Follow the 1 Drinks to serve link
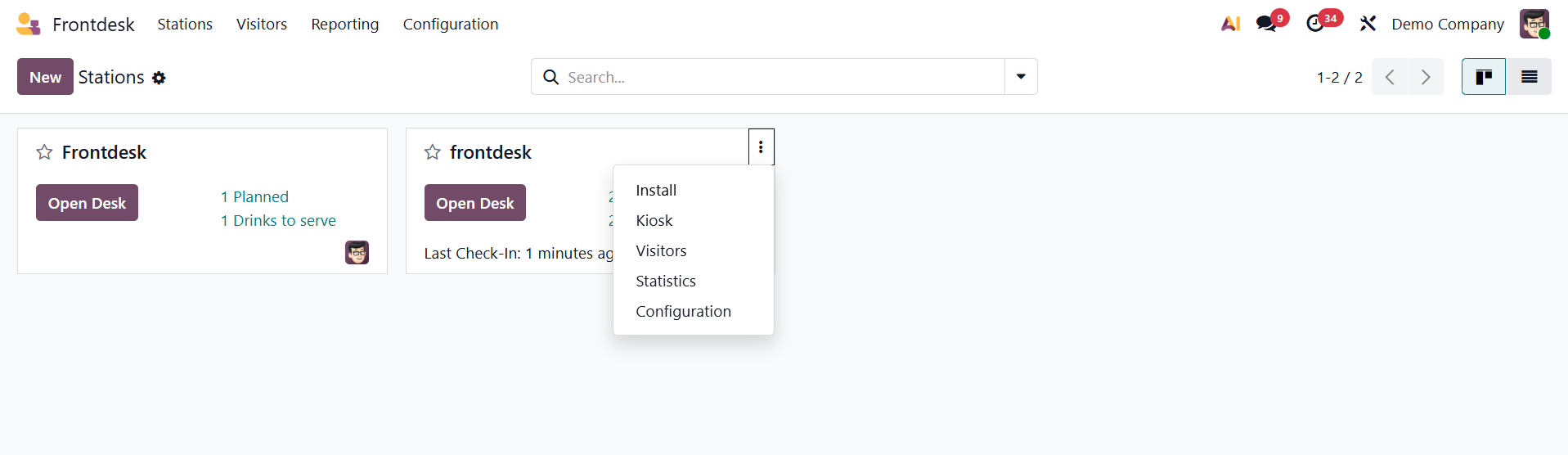Screen dimensions: 1568x455 [x=278, y=221]
